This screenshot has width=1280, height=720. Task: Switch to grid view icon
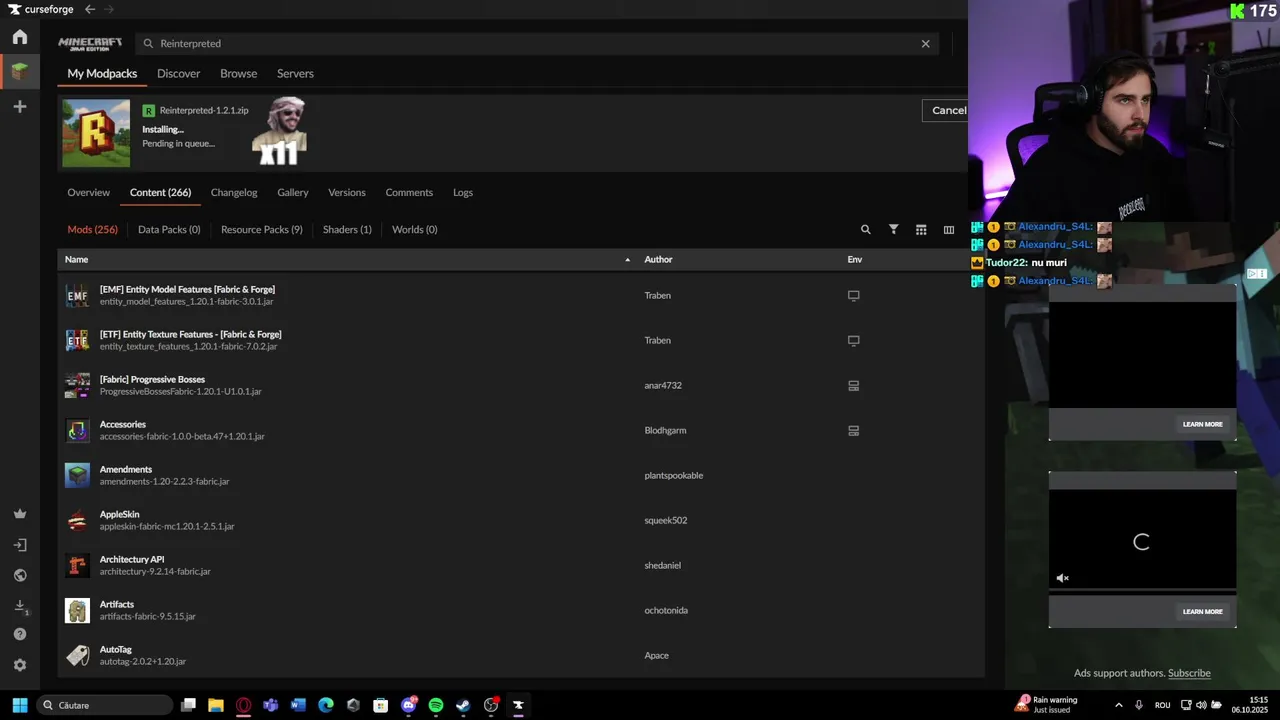coord(921,230)
